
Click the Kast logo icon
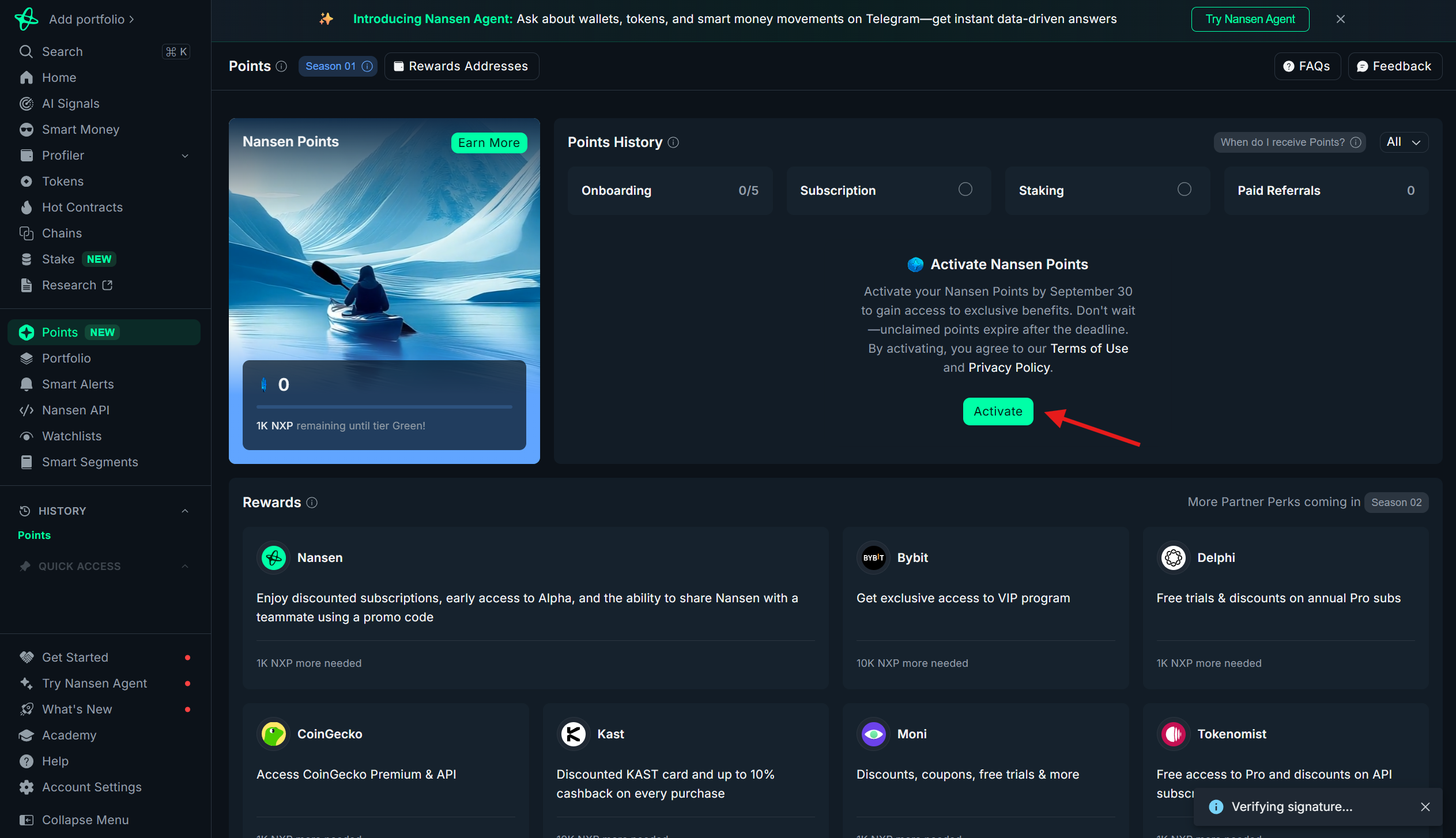click(574, 734)
